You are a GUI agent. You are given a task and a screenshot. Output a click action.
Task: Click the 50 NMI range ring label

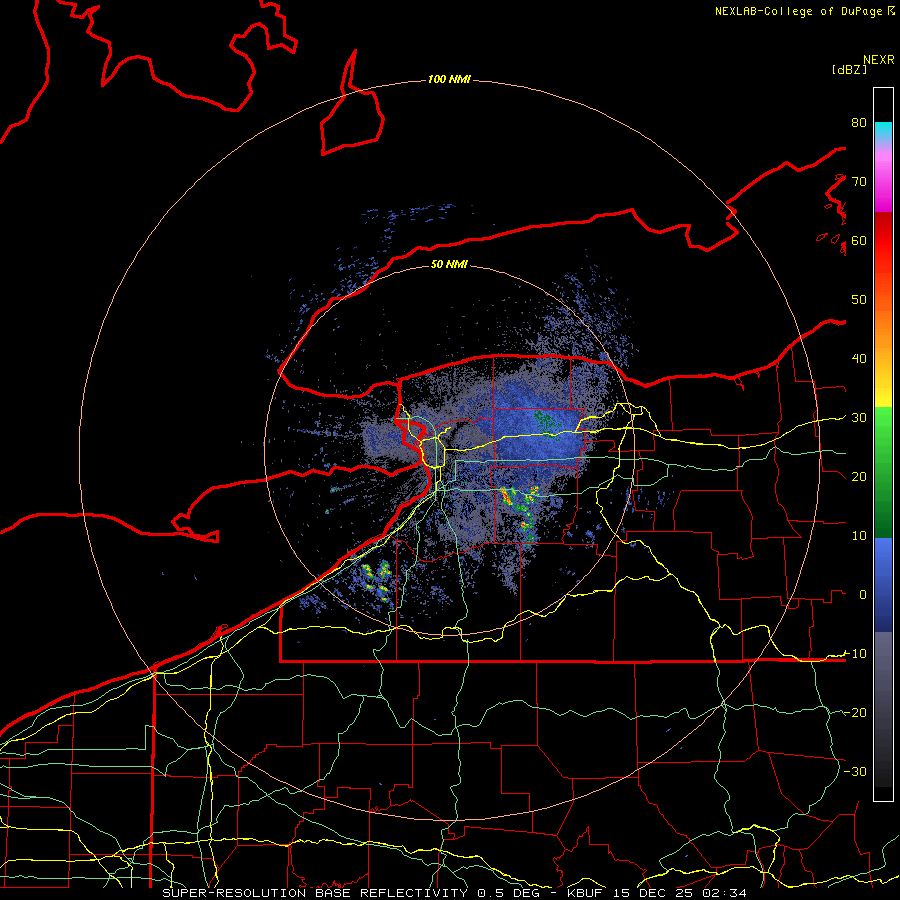click(449, 264)
